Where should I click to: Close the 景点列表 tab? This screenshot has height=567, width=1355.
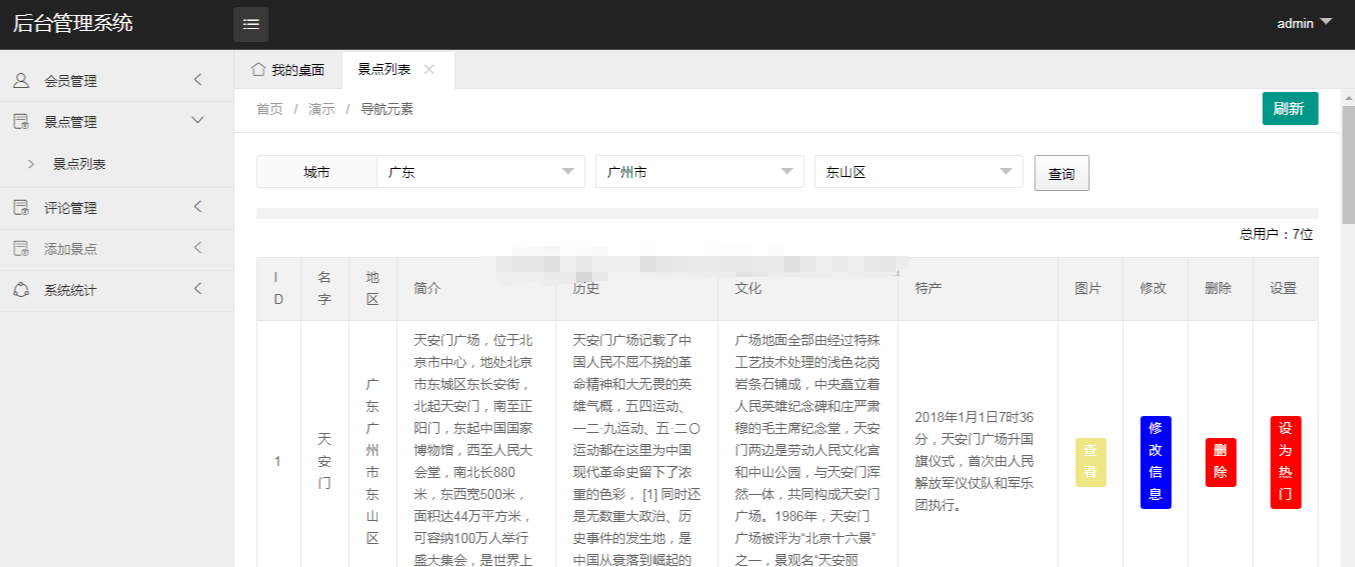(429, 69)
